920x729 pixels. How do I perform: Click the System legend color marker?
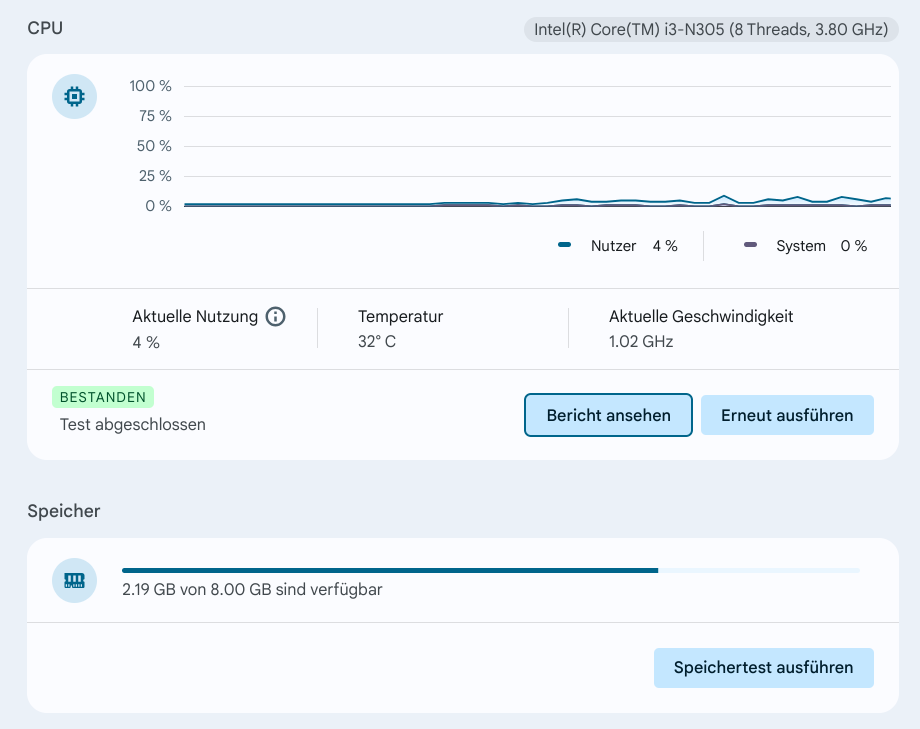click(x=751, y=245)
